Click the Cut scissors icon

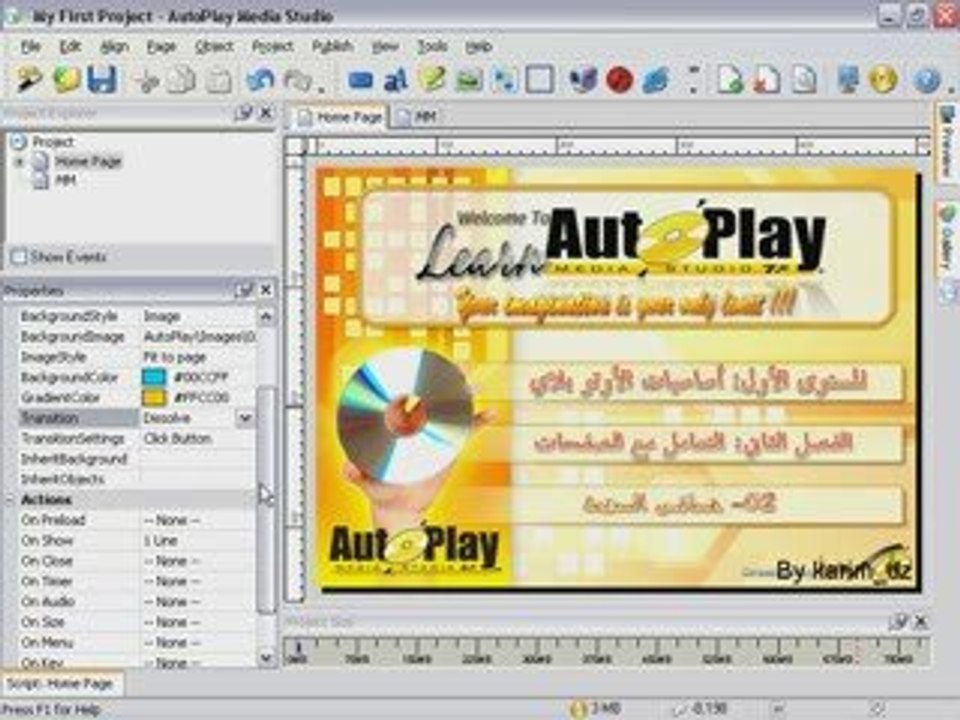click(146, 80)
